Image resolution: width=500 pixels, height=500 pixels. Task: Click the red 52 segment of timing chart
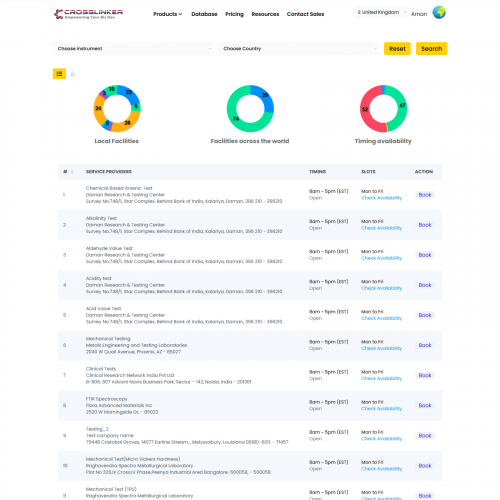365,109
